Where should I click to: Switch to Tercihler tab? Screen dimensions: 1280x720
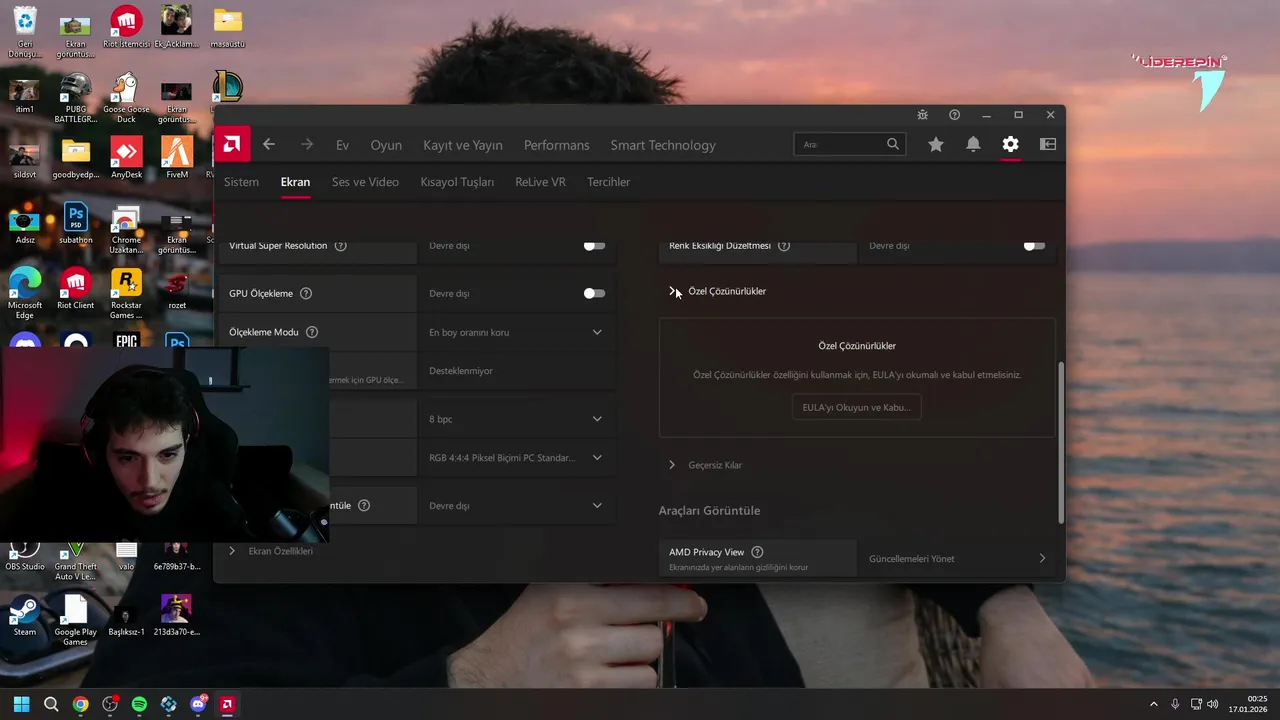608,182
